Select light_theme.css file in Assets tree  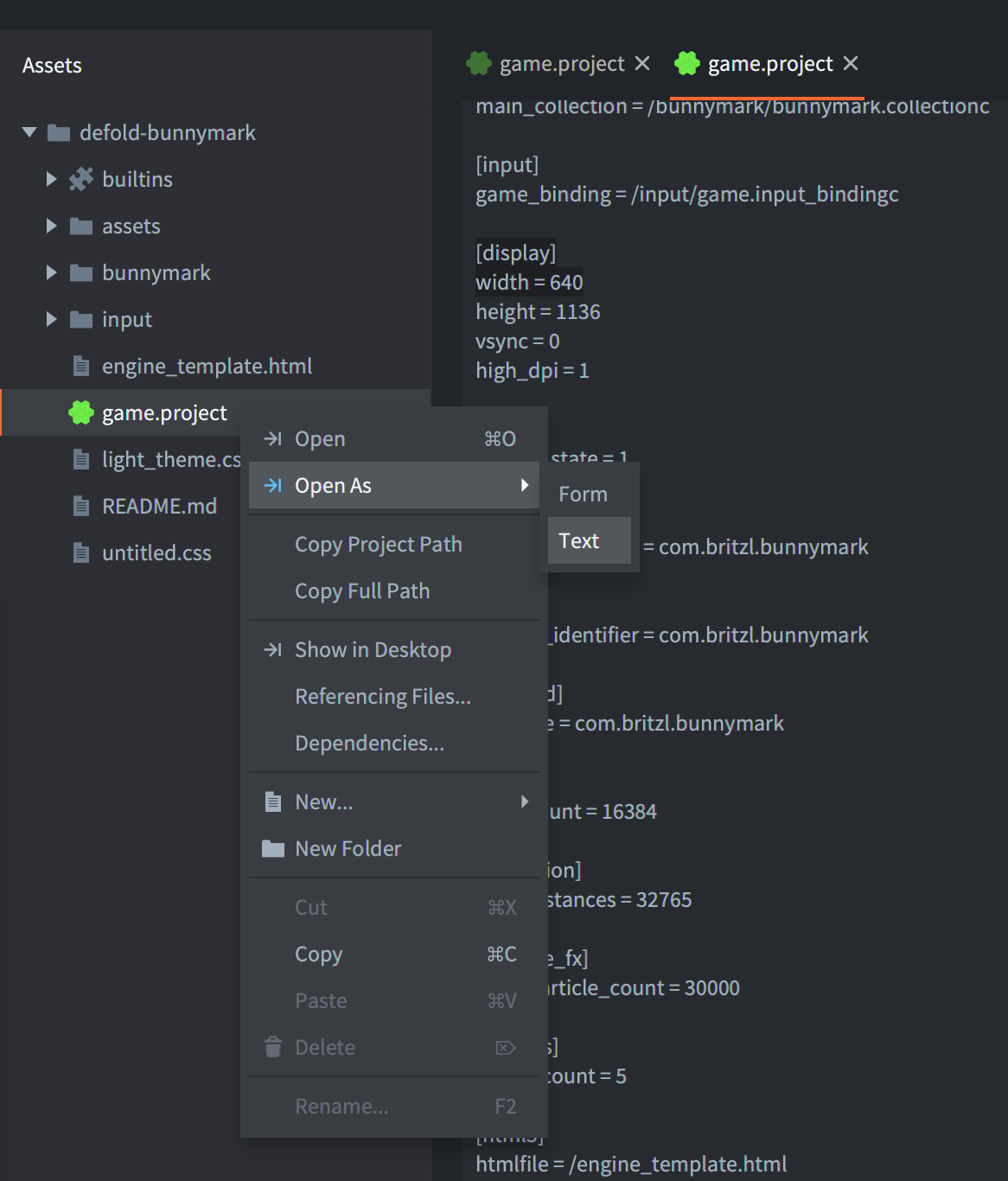[169, 460]
